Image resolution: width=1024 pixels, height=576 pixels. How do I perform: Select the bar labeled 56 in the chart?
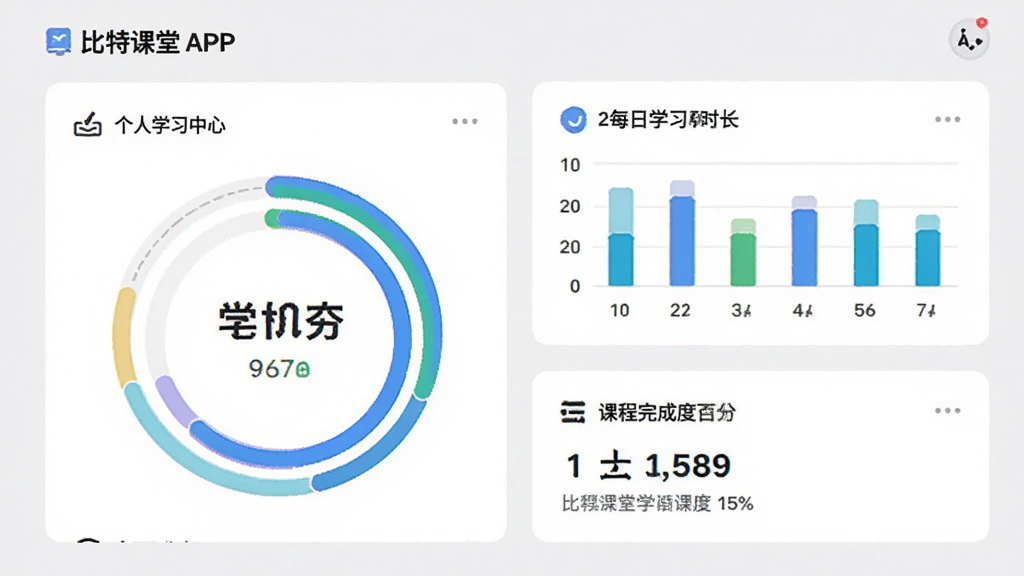click(x=866, y=243)
